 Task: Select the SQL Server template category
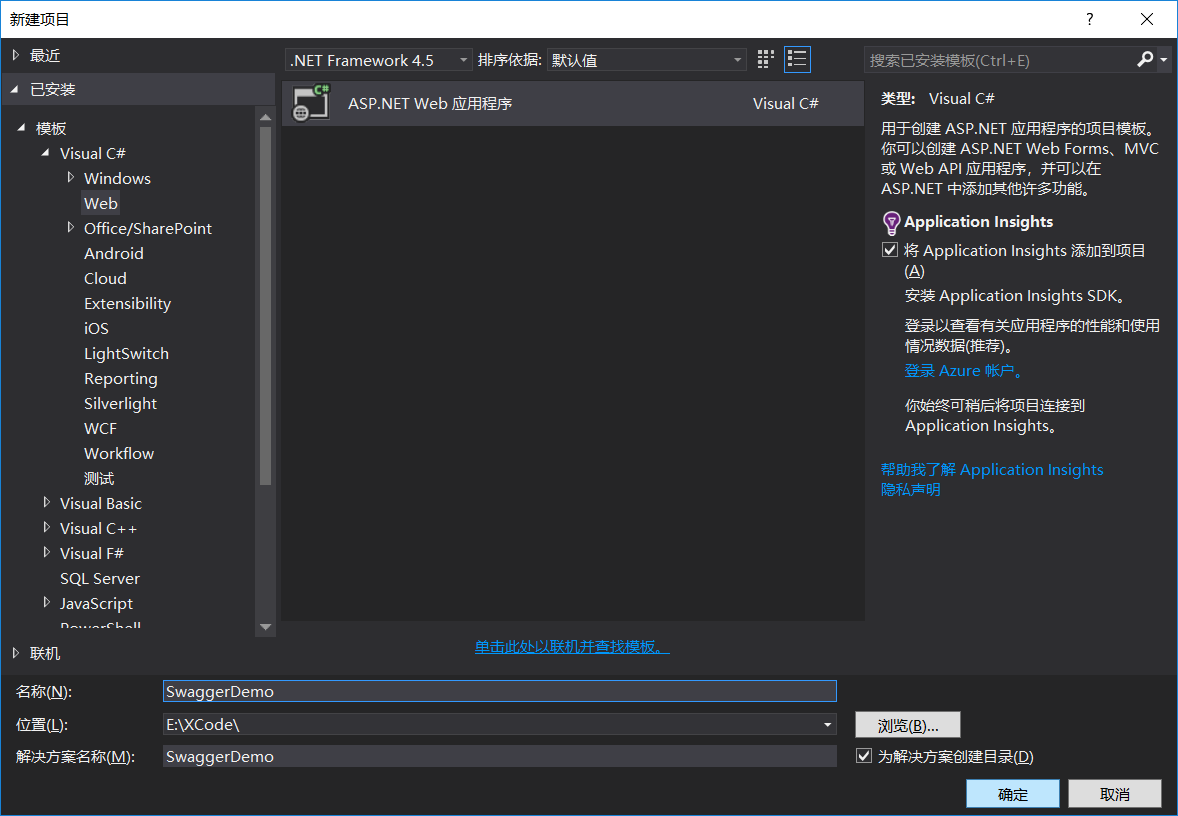click(100, 579)
